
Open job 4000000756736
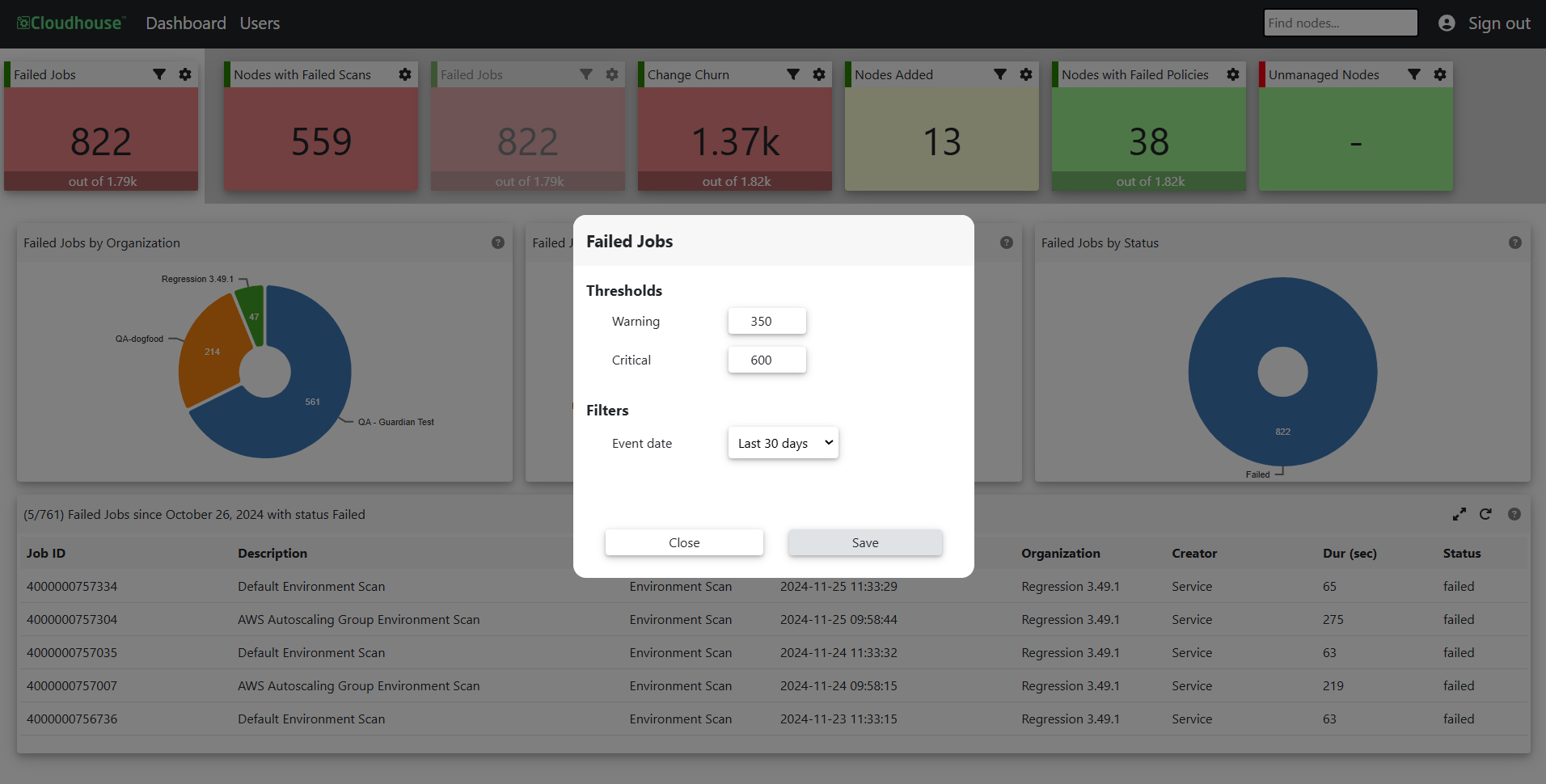(72, 719)
